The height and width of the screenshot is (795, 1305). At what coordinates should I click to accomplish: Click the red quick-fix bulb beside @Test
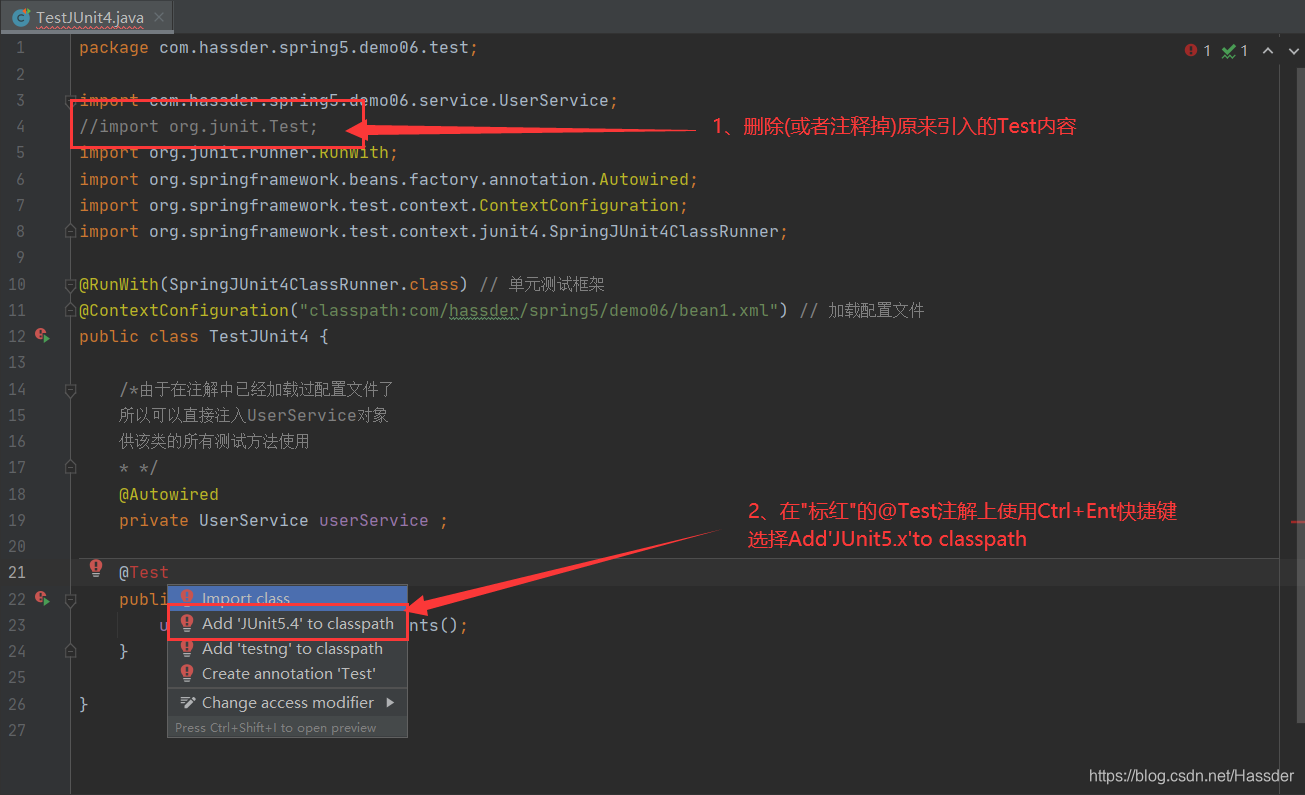pyautogui.click(x=96, y=569)
